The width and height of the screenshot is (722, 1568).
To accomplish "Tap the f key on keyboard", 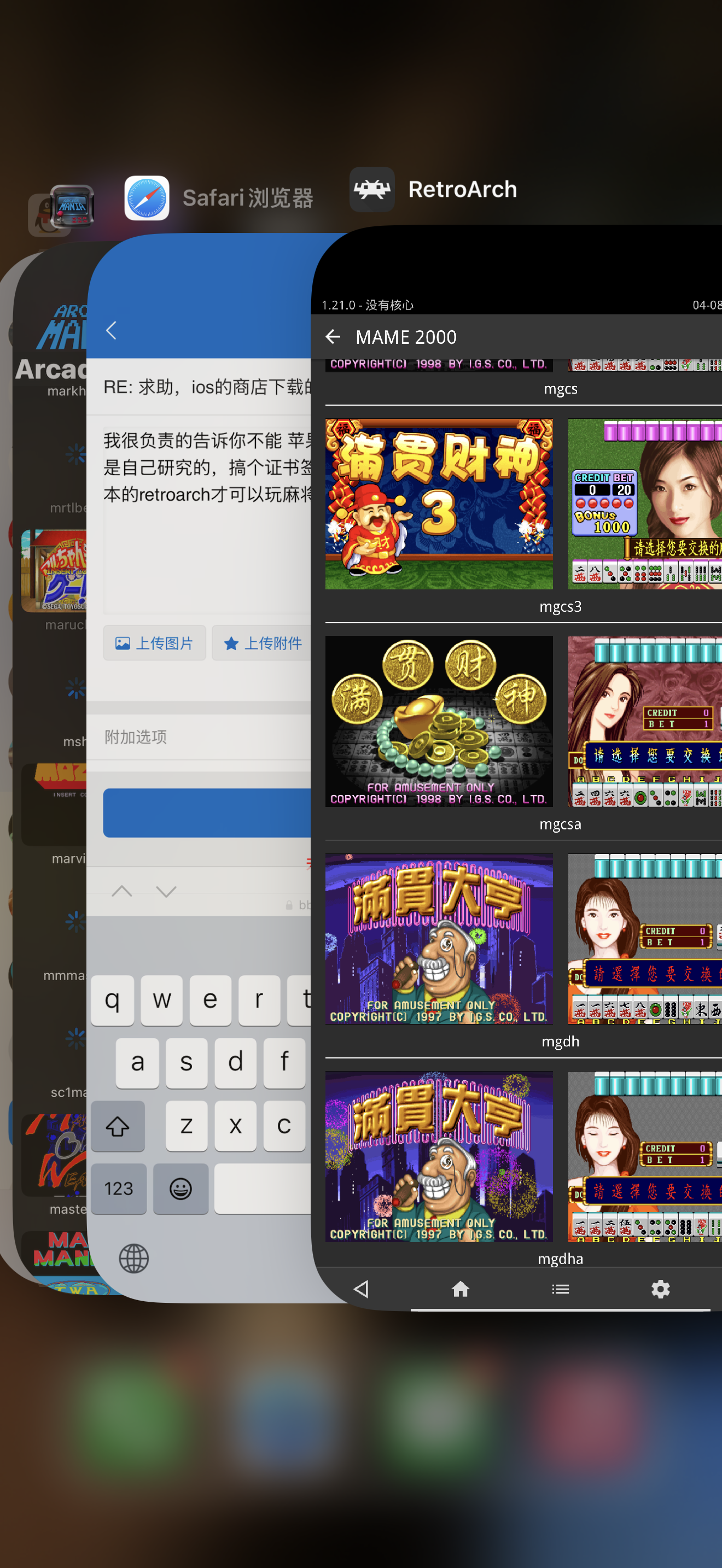I will [284, 1063].
